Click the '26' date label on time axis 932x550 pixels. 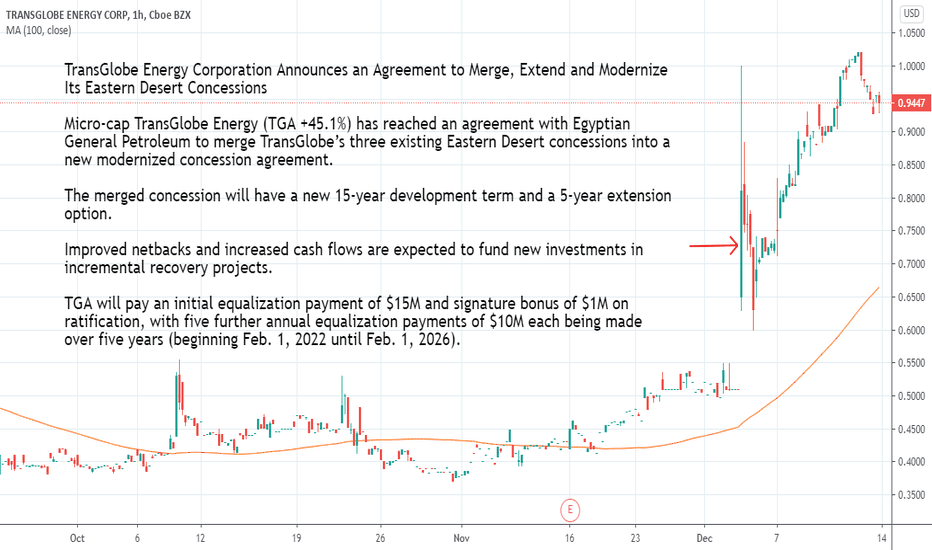(x=380, y=538)
